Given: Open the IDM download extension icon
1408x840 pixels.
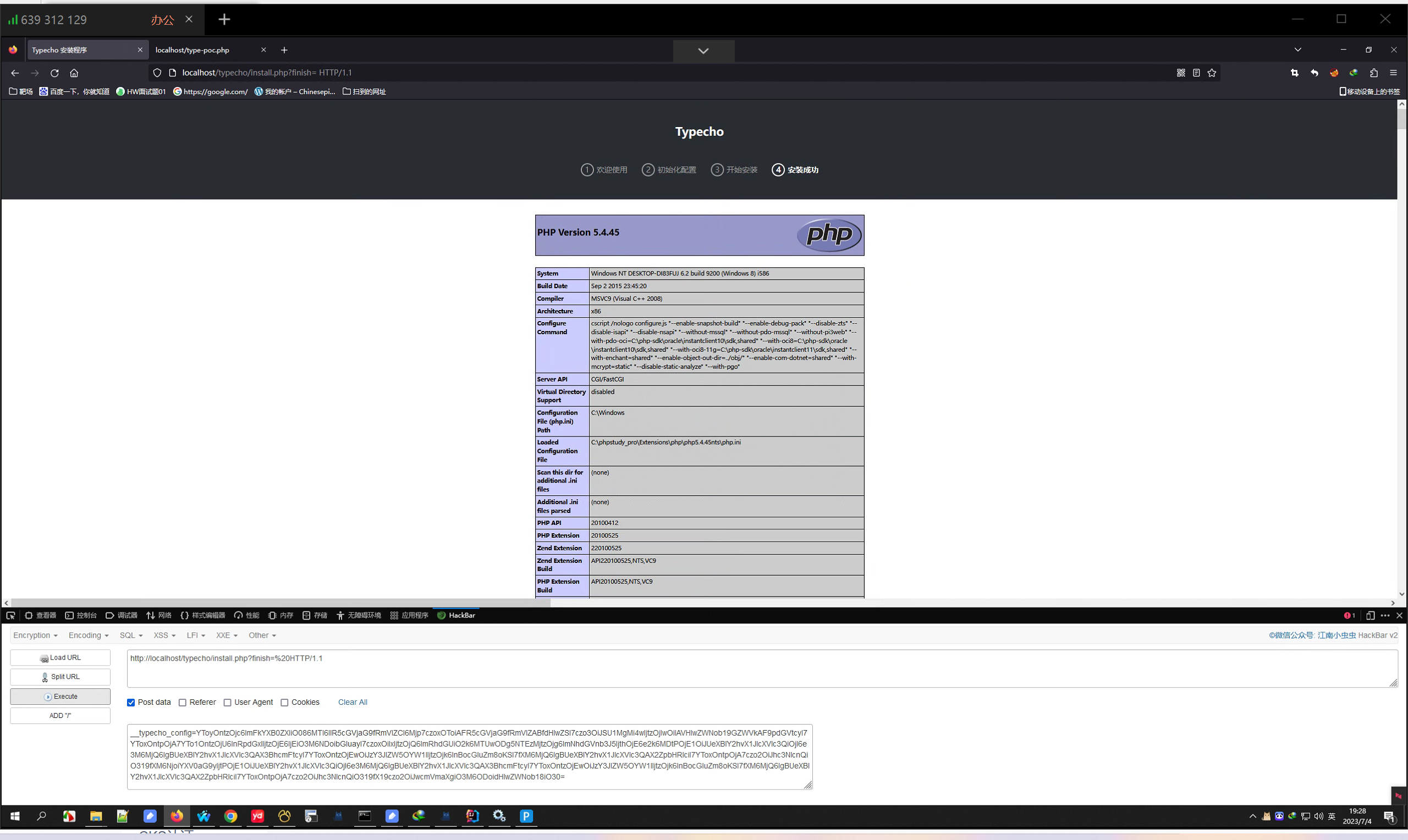Looking at the screenshot, I should (1354, 73).
